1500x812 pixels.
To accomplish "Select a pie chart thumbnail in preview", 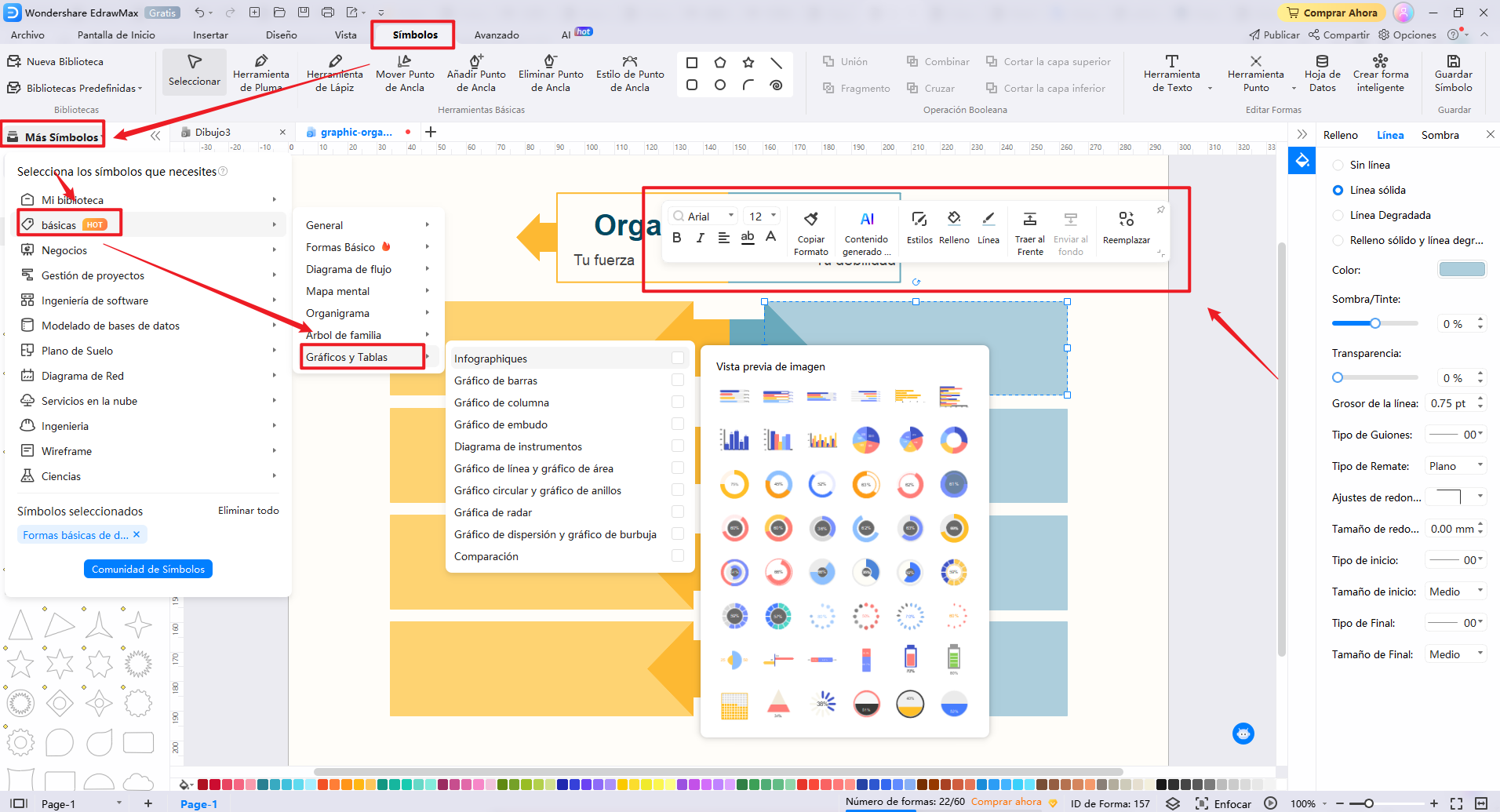I will [865, 440].
